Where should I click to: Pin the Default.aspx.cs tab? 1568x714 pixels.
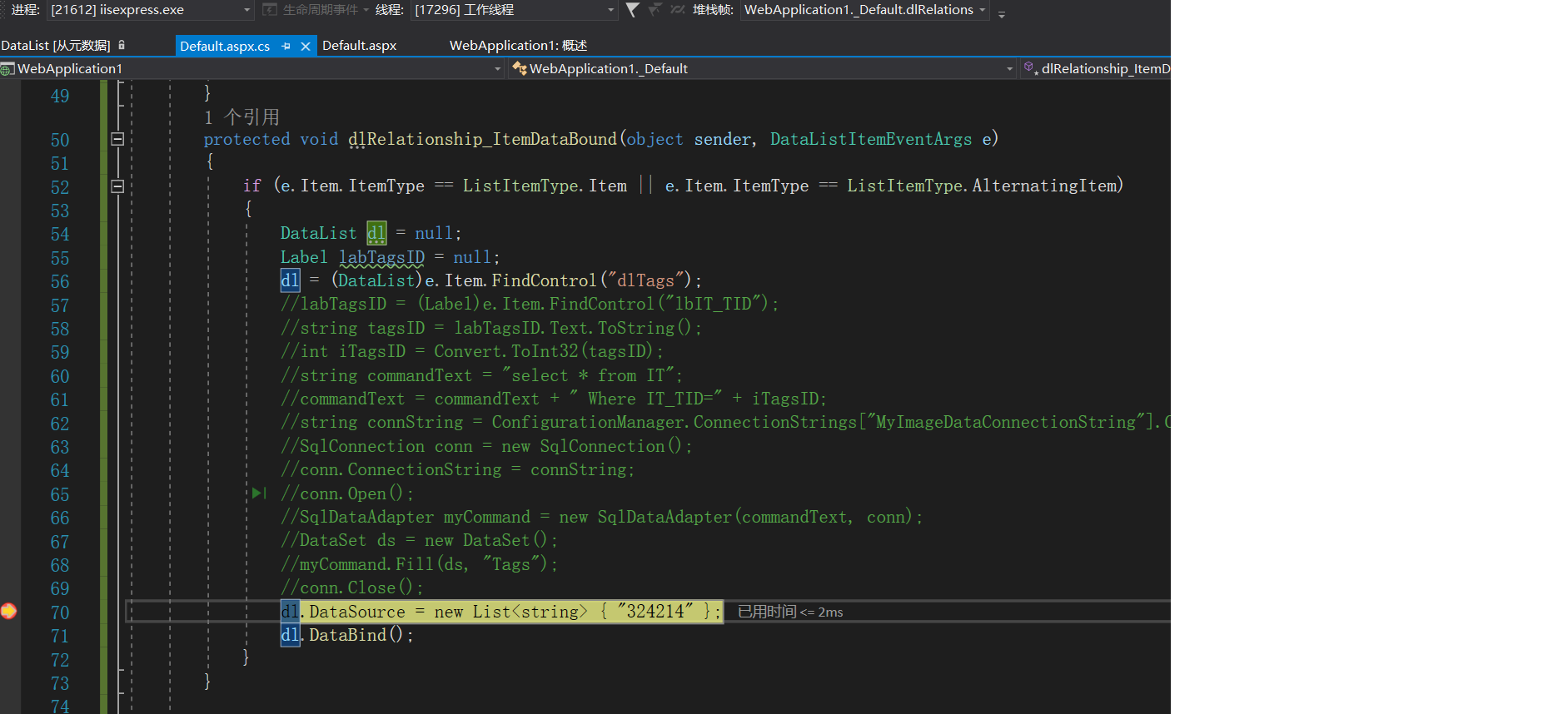(286, 47)
